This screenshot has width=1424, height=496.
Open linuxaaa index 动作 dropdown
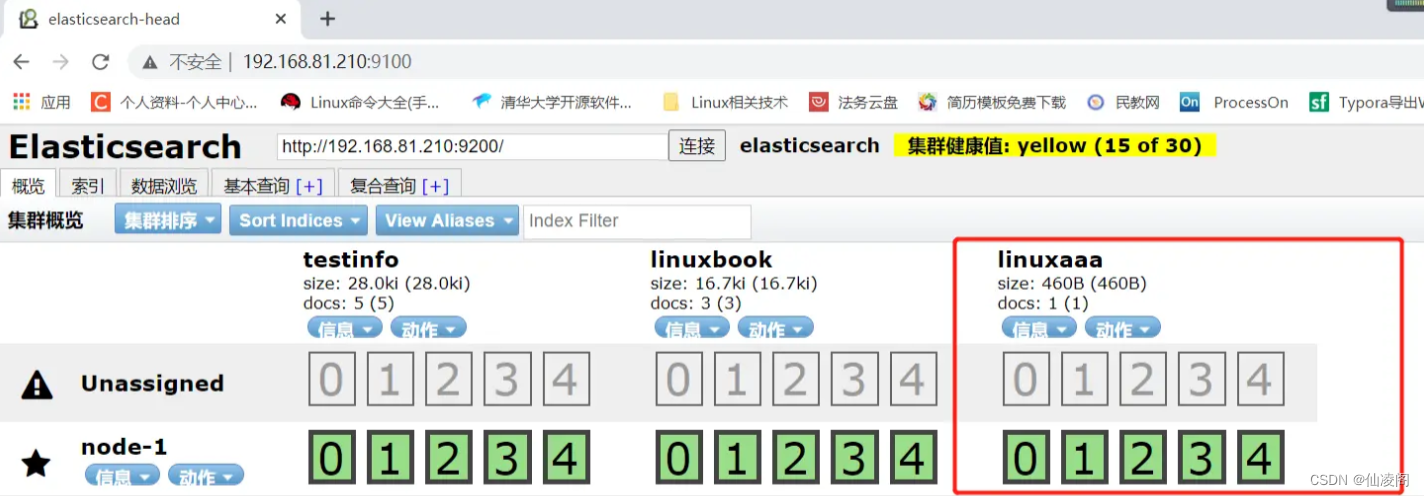pyautogui.click(x=1122, y=328)
